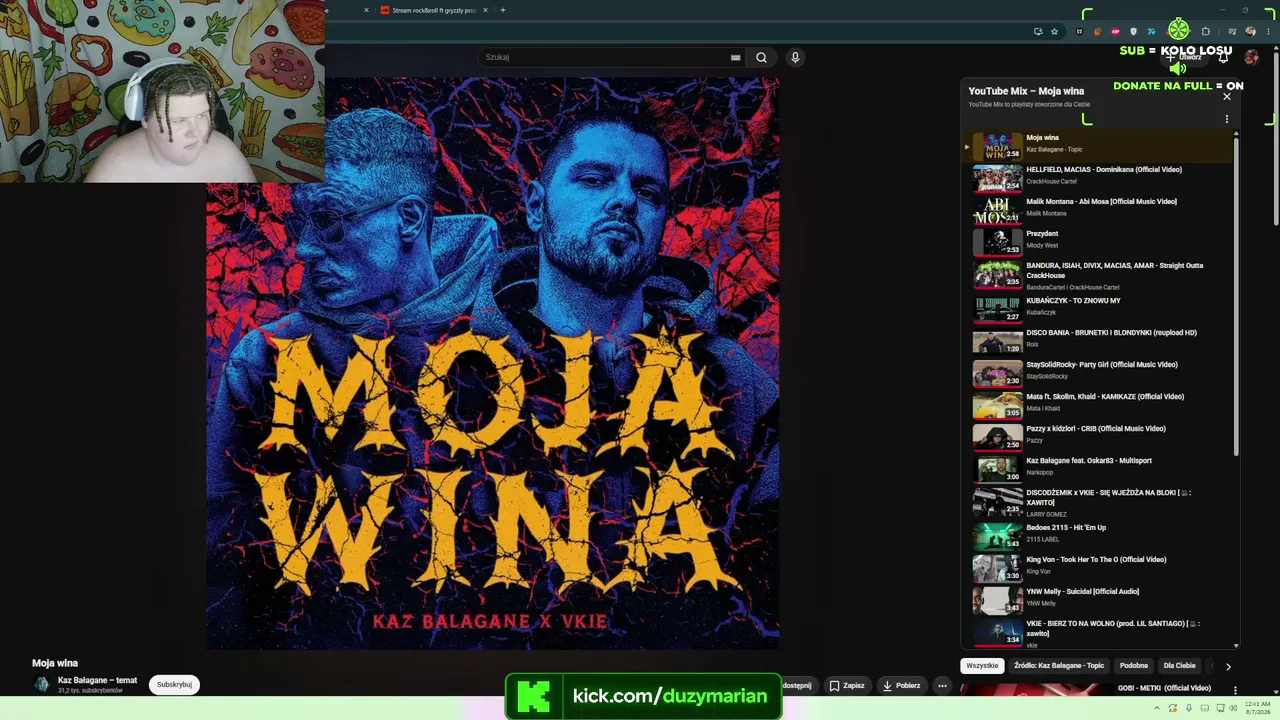
Task: Bookmark this page with the star icon
Action: pyautogui.click(x=1054, y=31)
